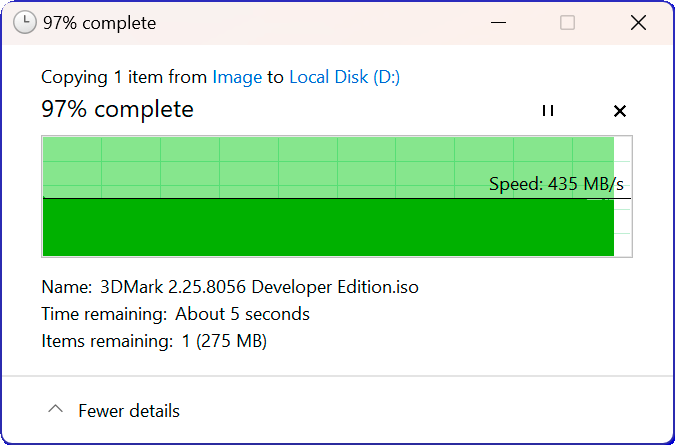Click the Fewer details label
The width and height of the screenshot is (675, 445).
129,411
